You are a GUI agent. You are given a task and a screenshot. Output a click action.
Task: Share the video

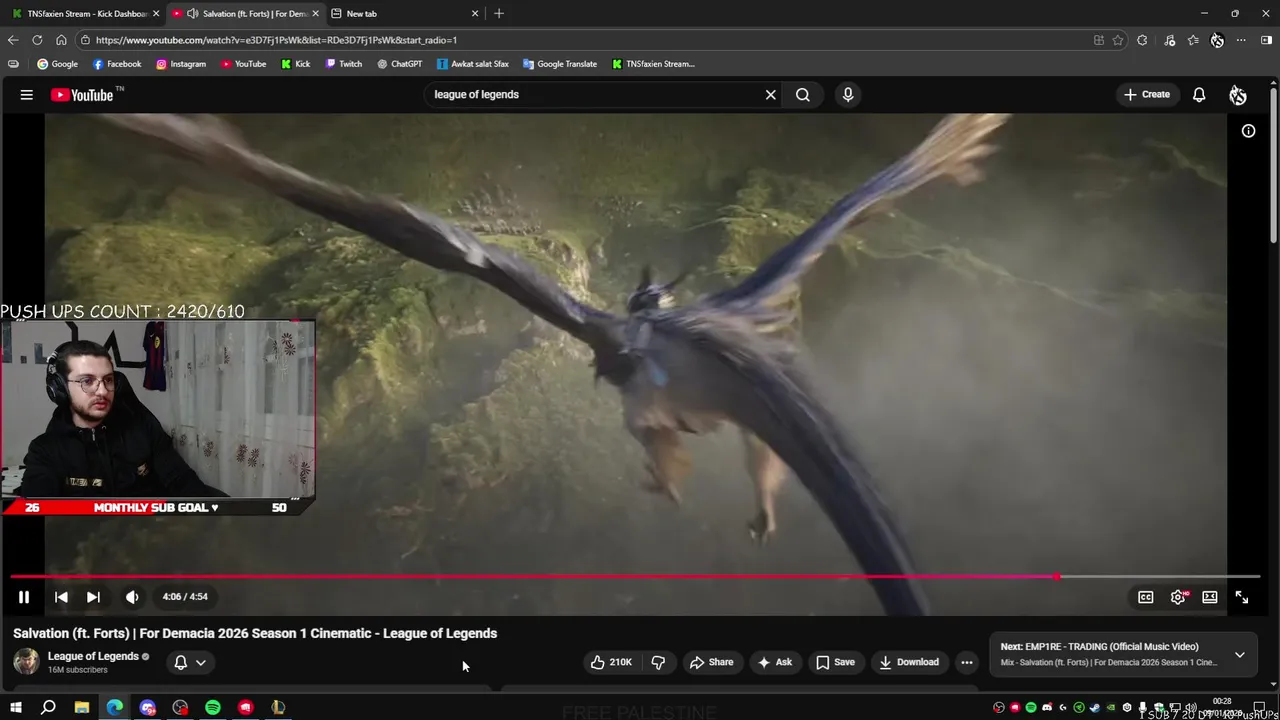coord(712,662)
